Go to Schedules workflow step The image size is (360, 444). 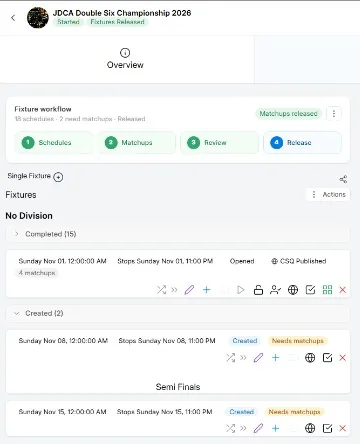coord(53,143)
